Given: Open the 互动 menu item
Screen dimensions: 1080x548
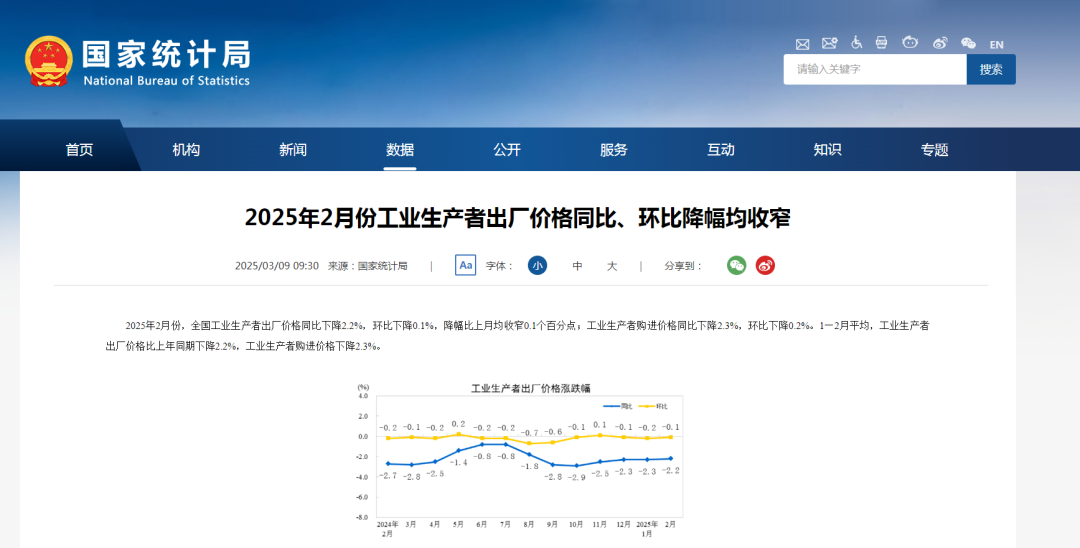Looking at the screenshot, I should click(720, 149).
